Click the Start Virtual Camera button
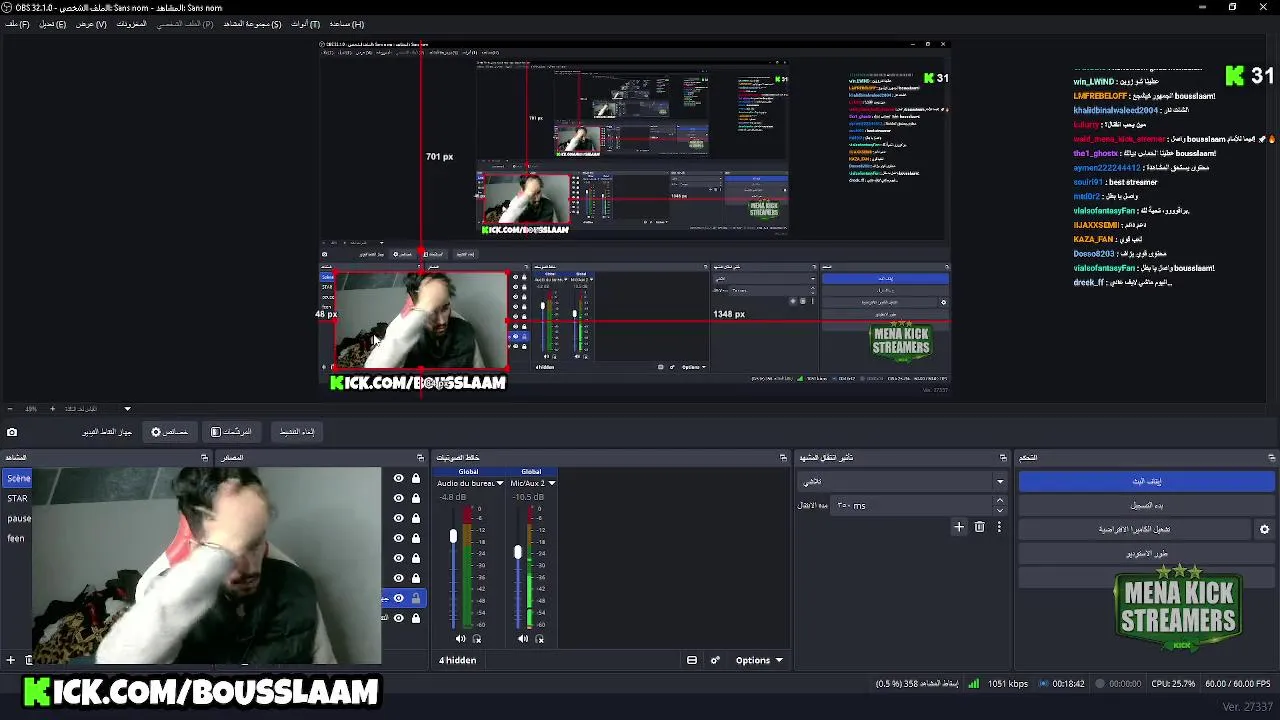 tap(1134, 529)
